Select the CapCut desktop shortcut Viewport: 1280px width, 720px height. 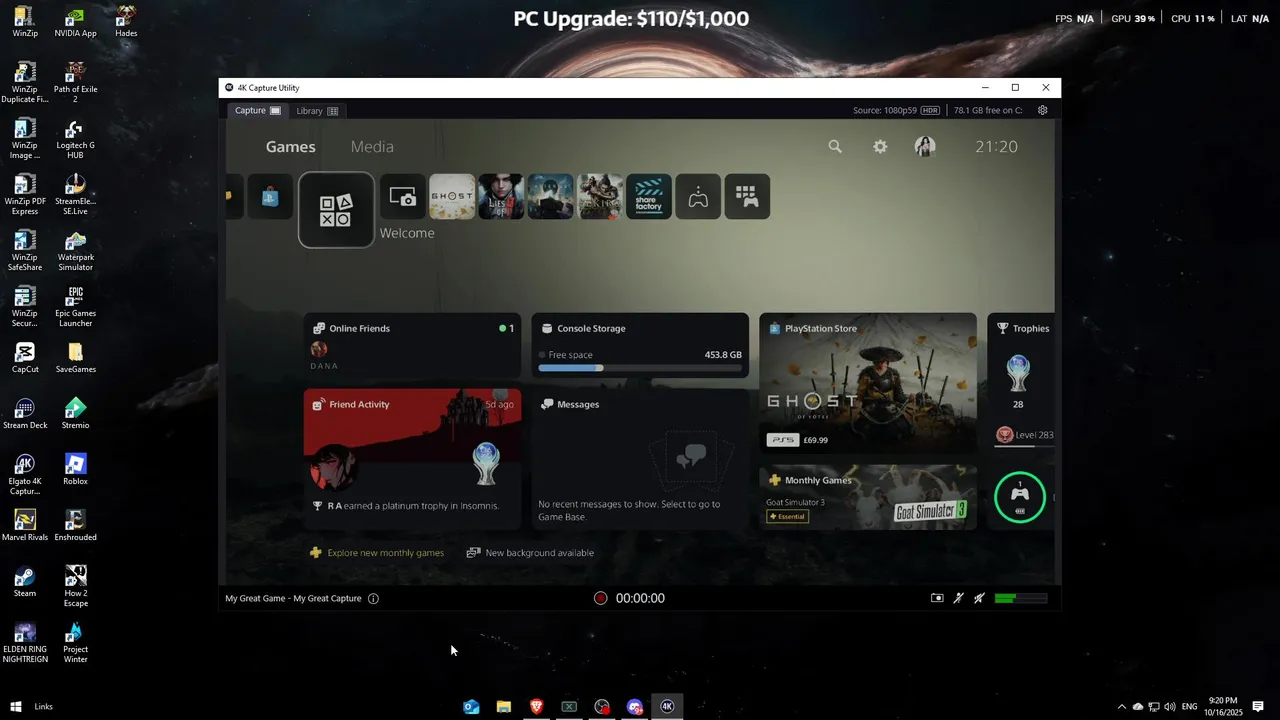pos(25,358)
